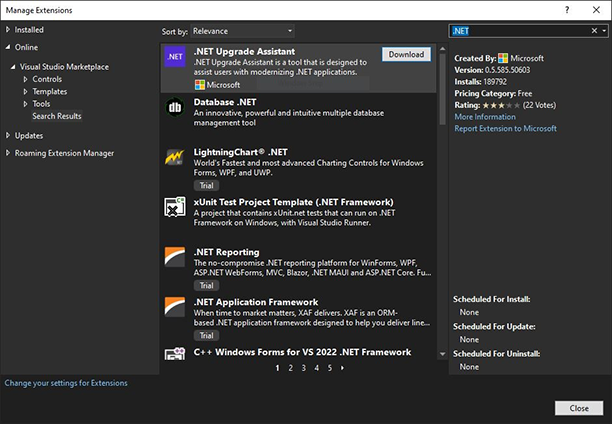Click None under Scheduled For Install
Image resolution: width=612 pixels, height=424 pixels.
(x=469, y=312)
